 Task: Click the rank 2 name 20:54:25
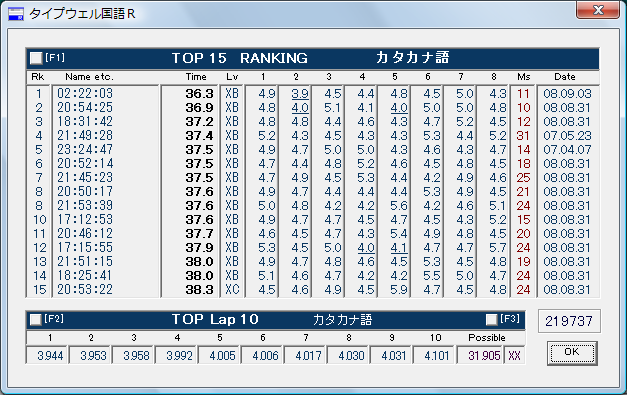pyautogui.click(x=85, y=108)
